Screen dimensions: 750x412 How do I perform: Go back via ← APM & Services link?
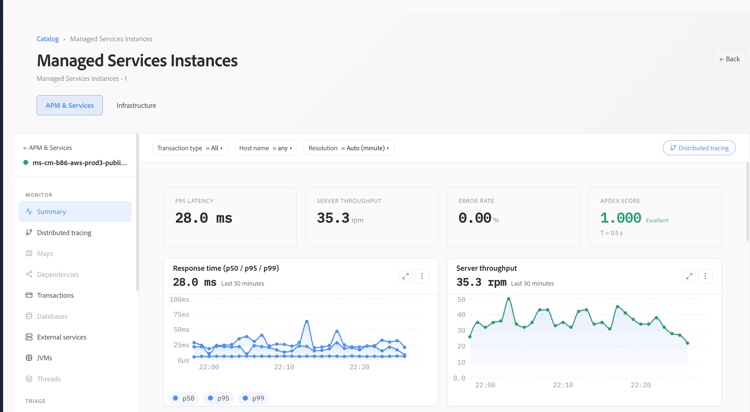(x=47, y=148)
